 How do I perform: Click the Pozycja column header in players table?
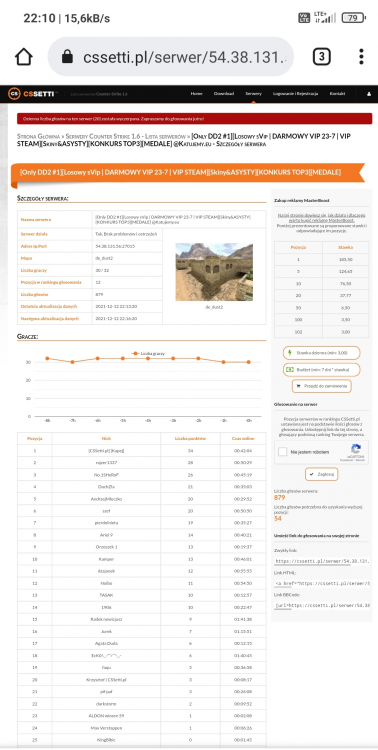(35, 438)
